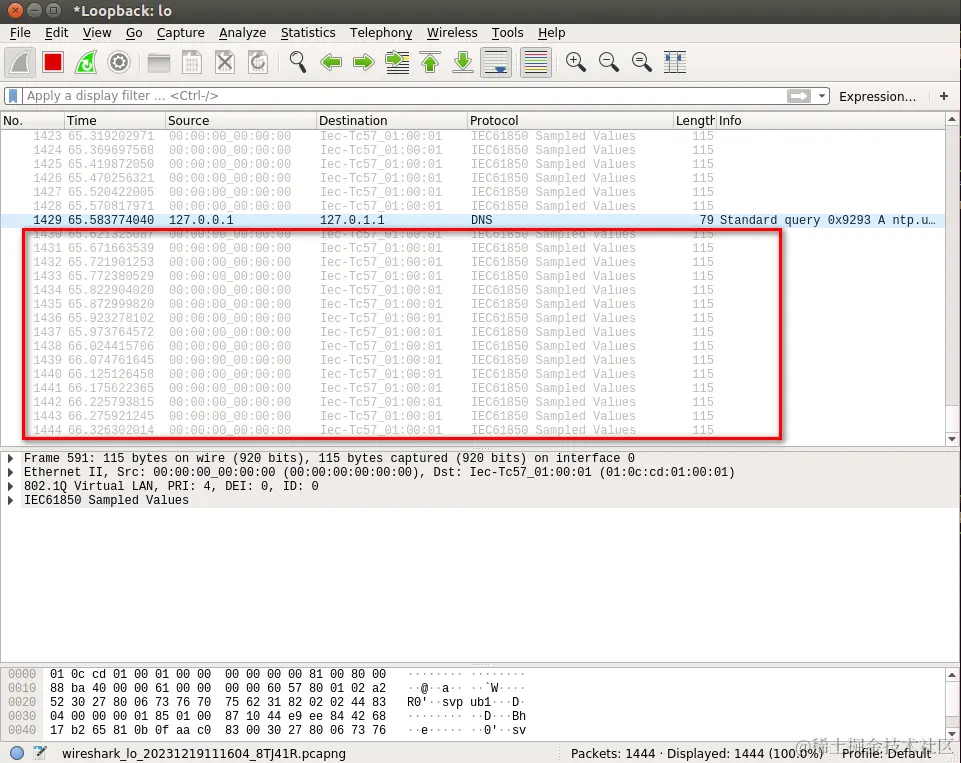Apply the display filter arrow button
961x763 pixels.
[799, 96]
